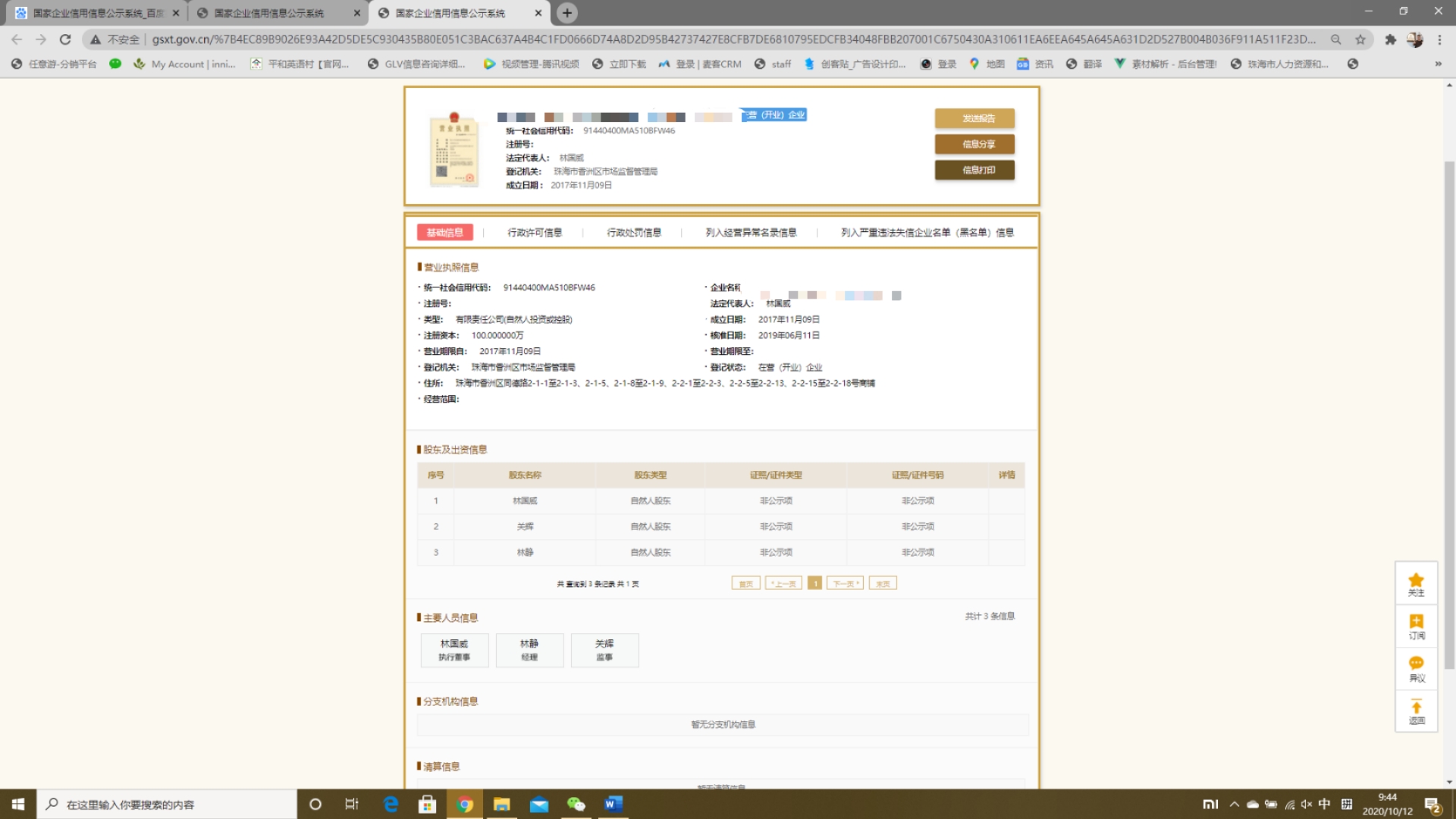Image resolution: width=1456 pixels, height=819 pixels.
Task: Switch to the 行政处罚信息 tab
Action: (x=634, y=232)
